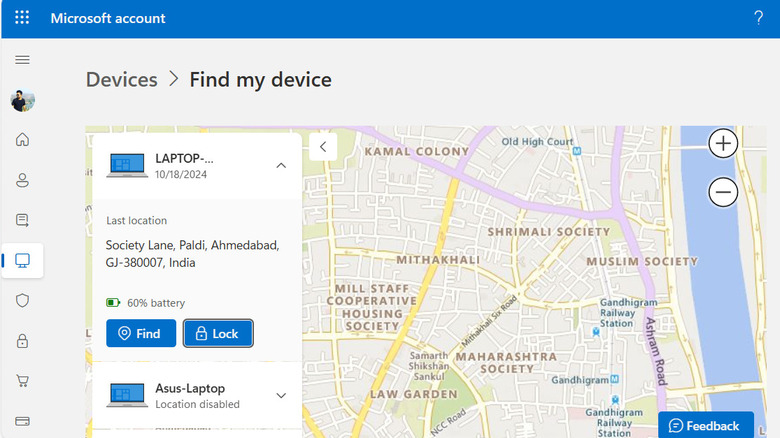Open the Privacy padlock icon in sidebar
This screenshot has width=780, height=438.
pos(22,341)
